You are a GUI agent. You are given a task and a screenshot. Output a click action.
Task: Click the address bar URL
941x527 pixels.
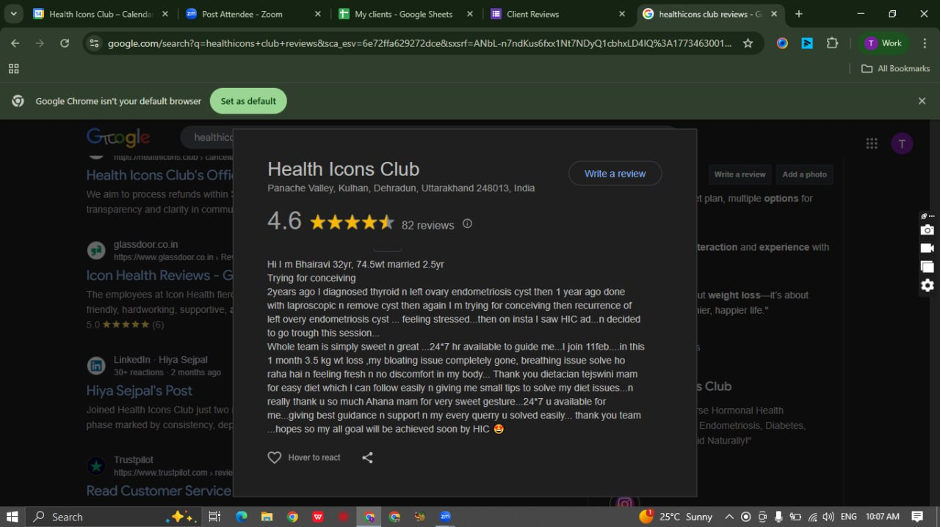tap(419, 43)
